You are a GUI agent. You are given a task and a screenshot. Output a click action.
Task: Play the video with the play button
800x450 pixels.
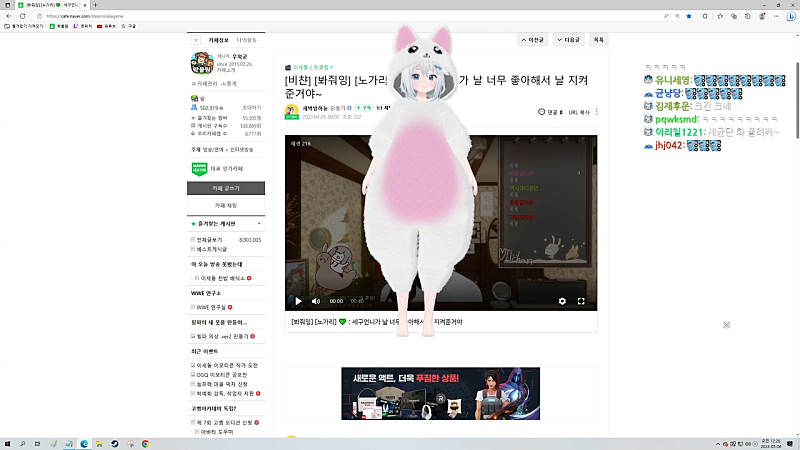click(x=298, y=301)
